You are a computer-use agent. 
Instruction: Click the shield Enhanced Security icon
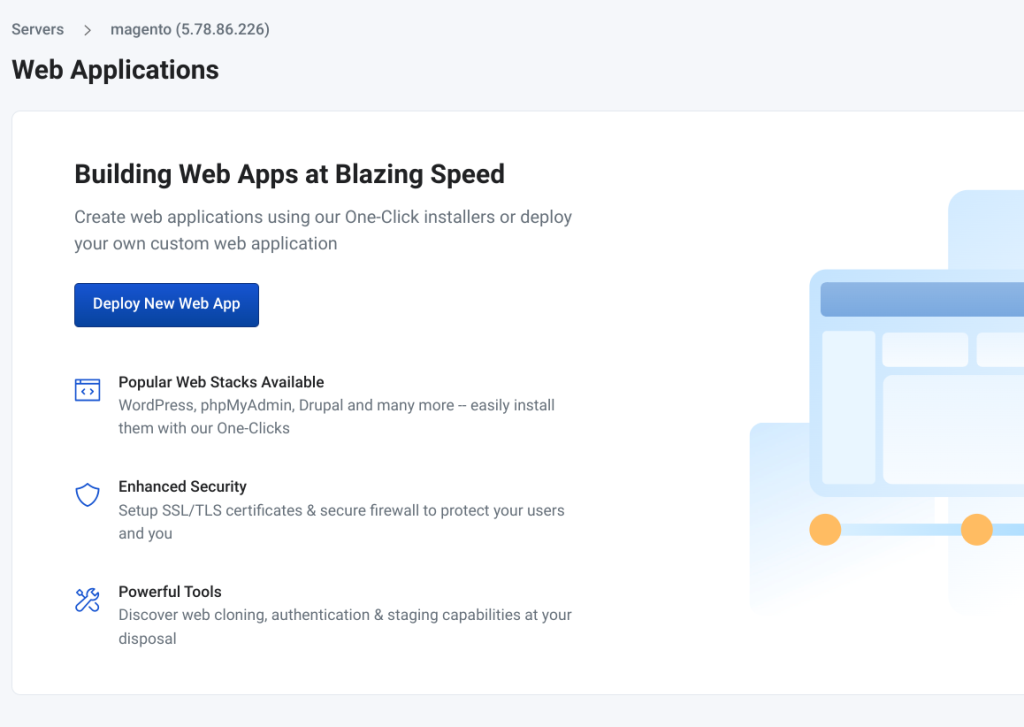coord(88,495)
